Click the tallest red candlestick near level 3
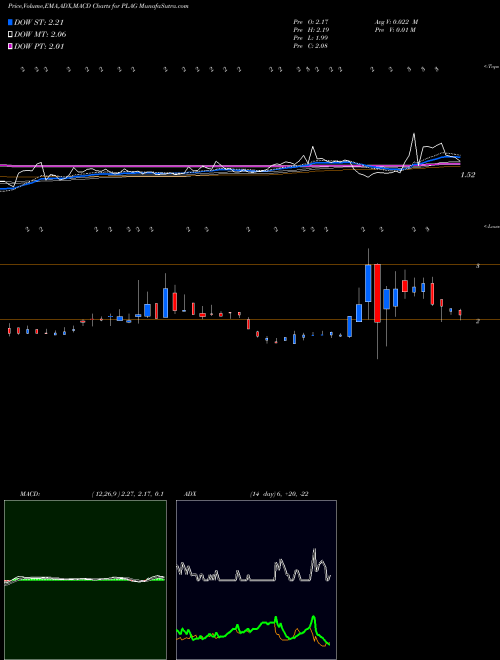500x660 pixels. (x=378, y=293)
